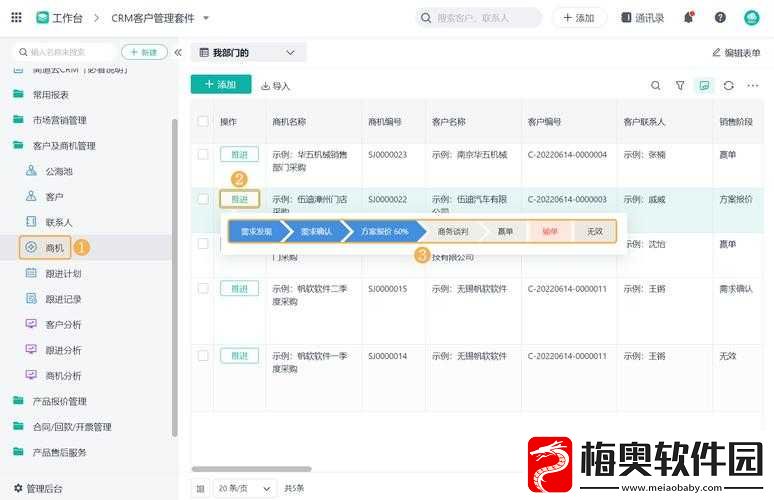Open the 20 条/页 page size dropdown

click(x=244, y=488)
